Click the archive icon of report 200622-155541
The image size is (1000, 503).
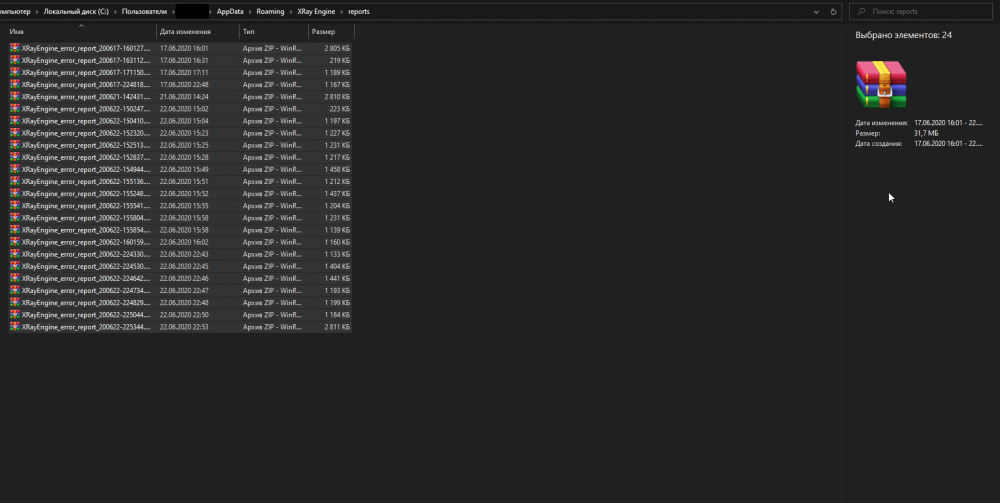click(15, 205)
